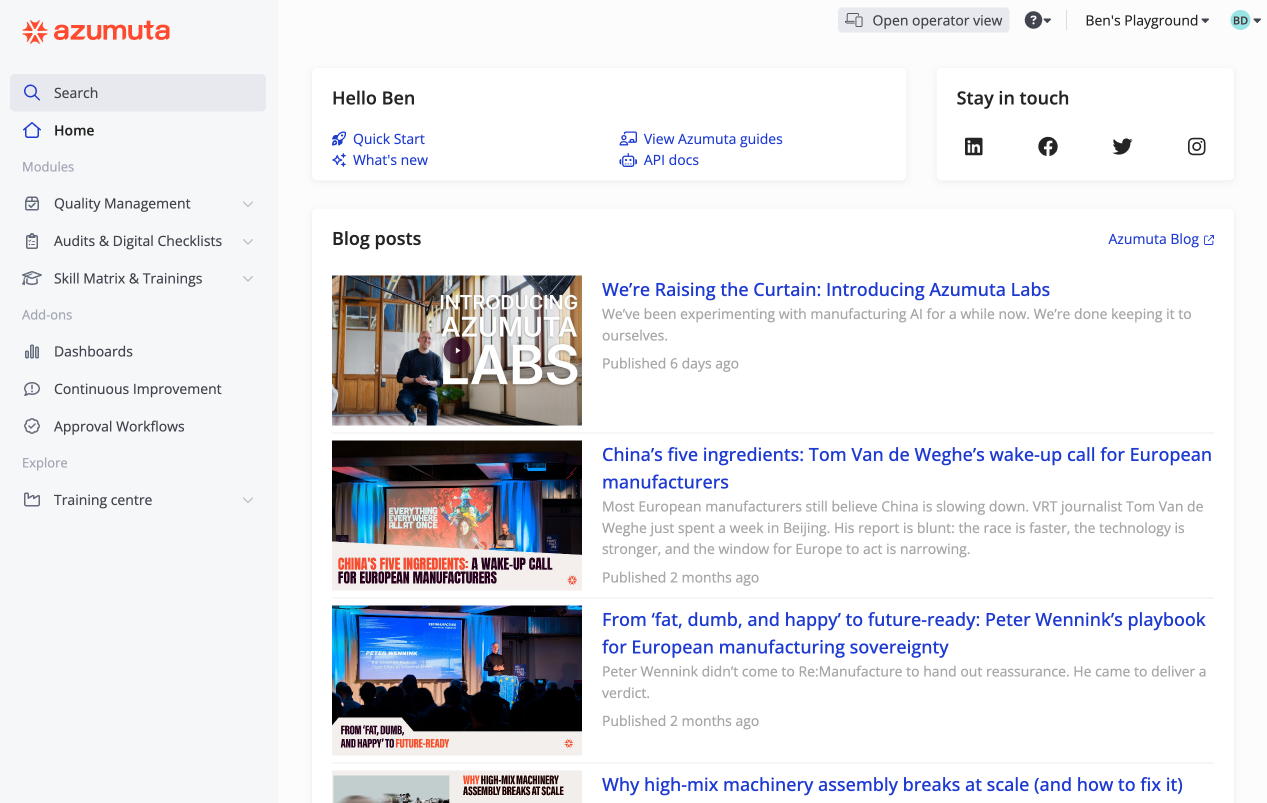Click the Home house icon
This screenshot has width=1267, height=803.
(32, 130)
